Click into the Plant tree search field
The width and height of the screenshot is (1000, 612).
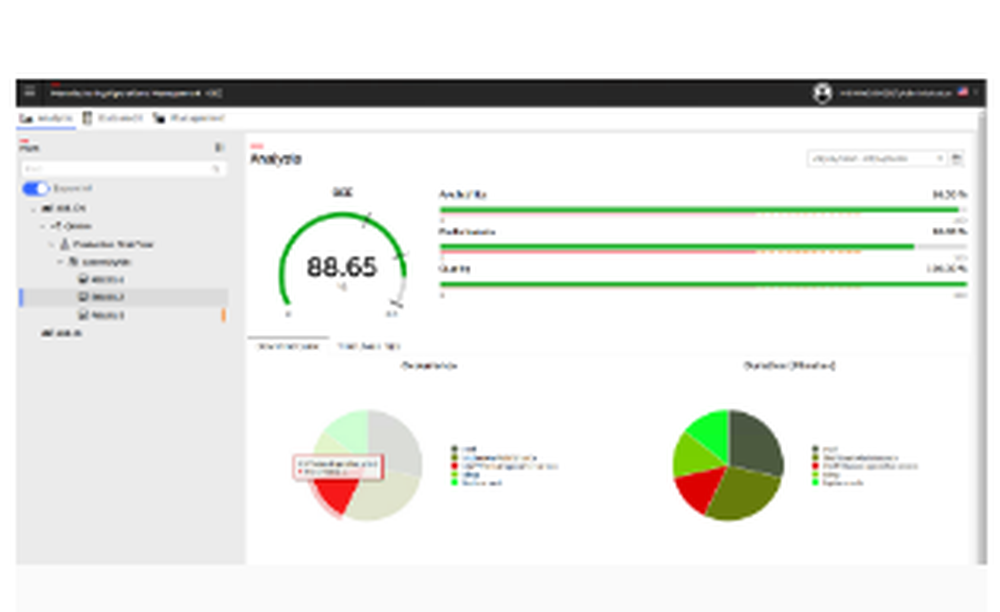point(123,168)
